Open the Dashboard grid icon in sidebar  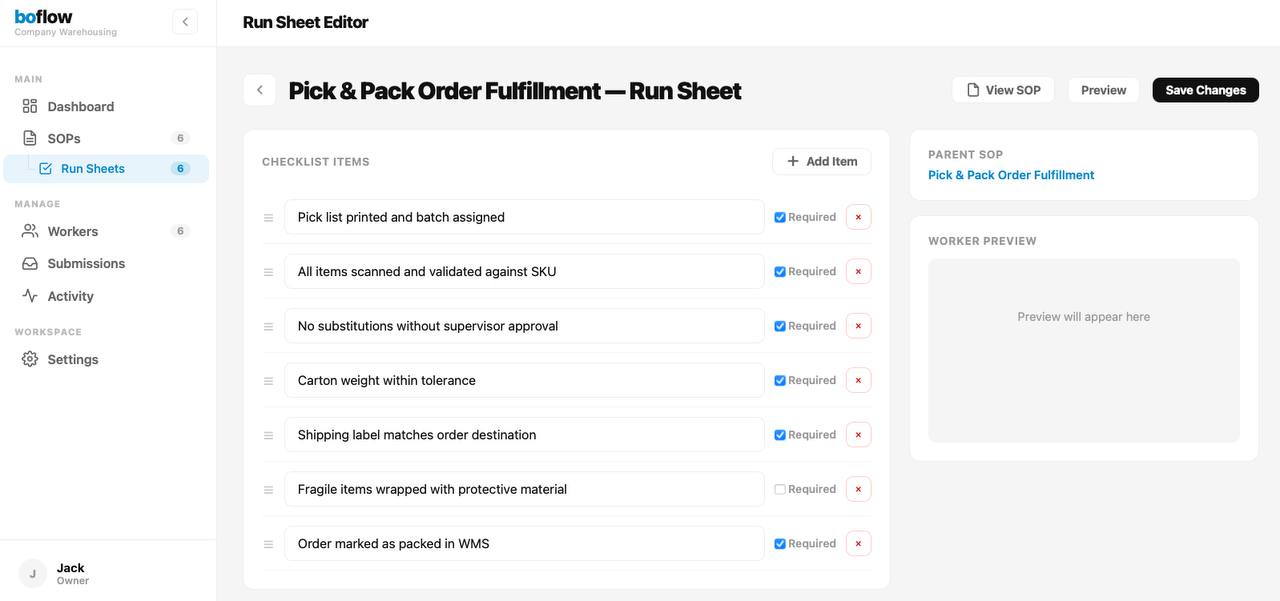click(29, 106)
